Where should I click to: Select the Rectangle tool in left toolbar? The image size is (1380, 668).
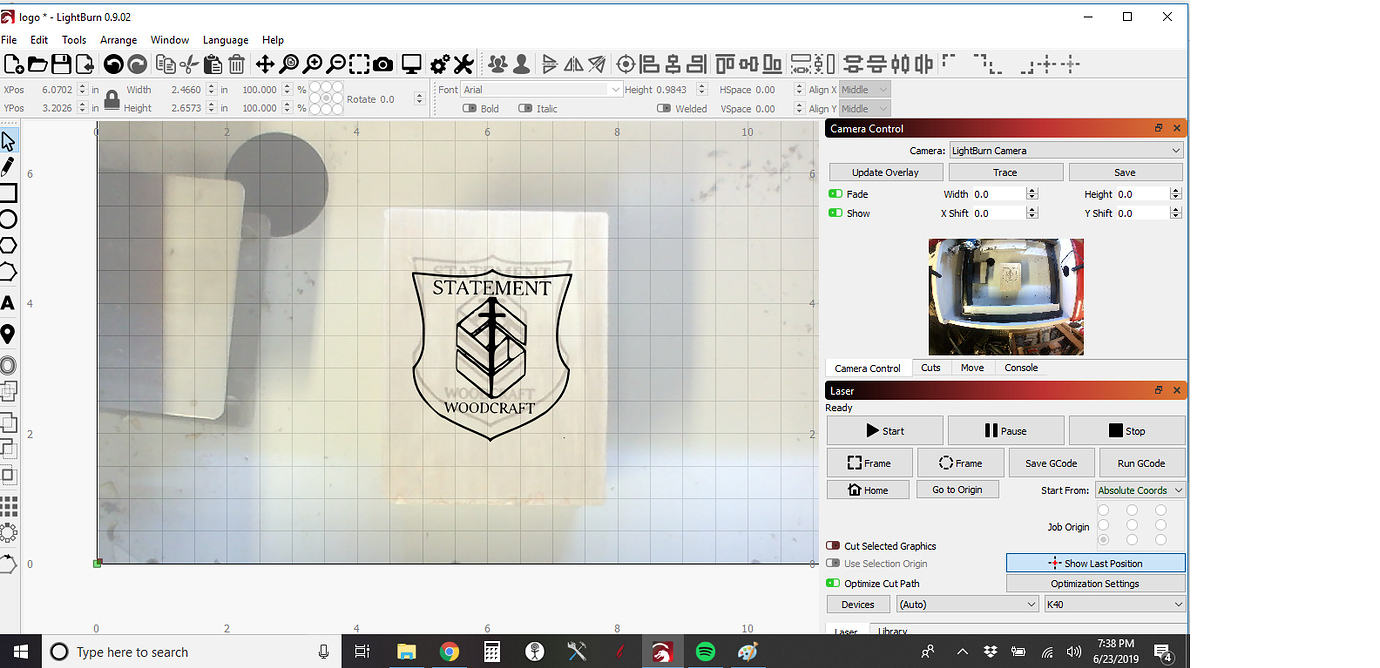point(8,193)
